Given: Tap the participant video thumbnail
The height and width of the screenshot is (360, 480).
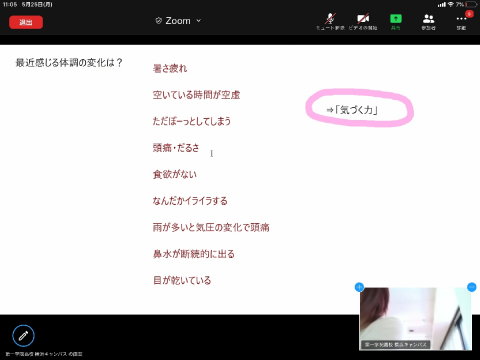Looking at the screenshot, I should (415, 318).
